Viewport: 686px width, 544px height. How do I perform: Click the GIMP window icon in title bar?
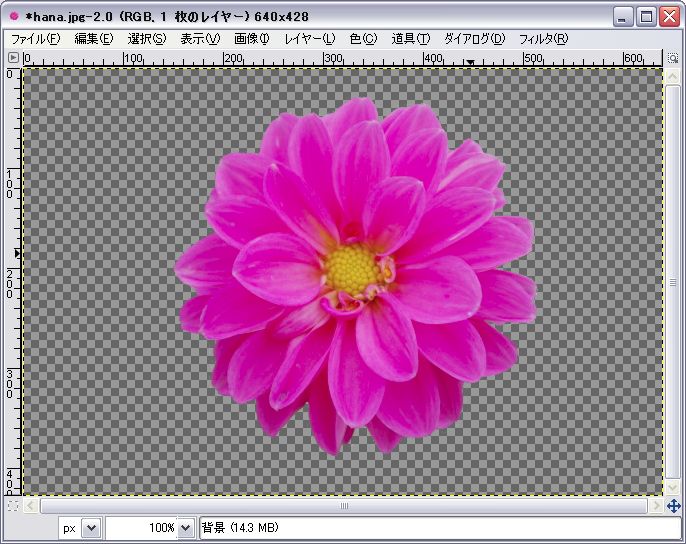click(14, 16)
